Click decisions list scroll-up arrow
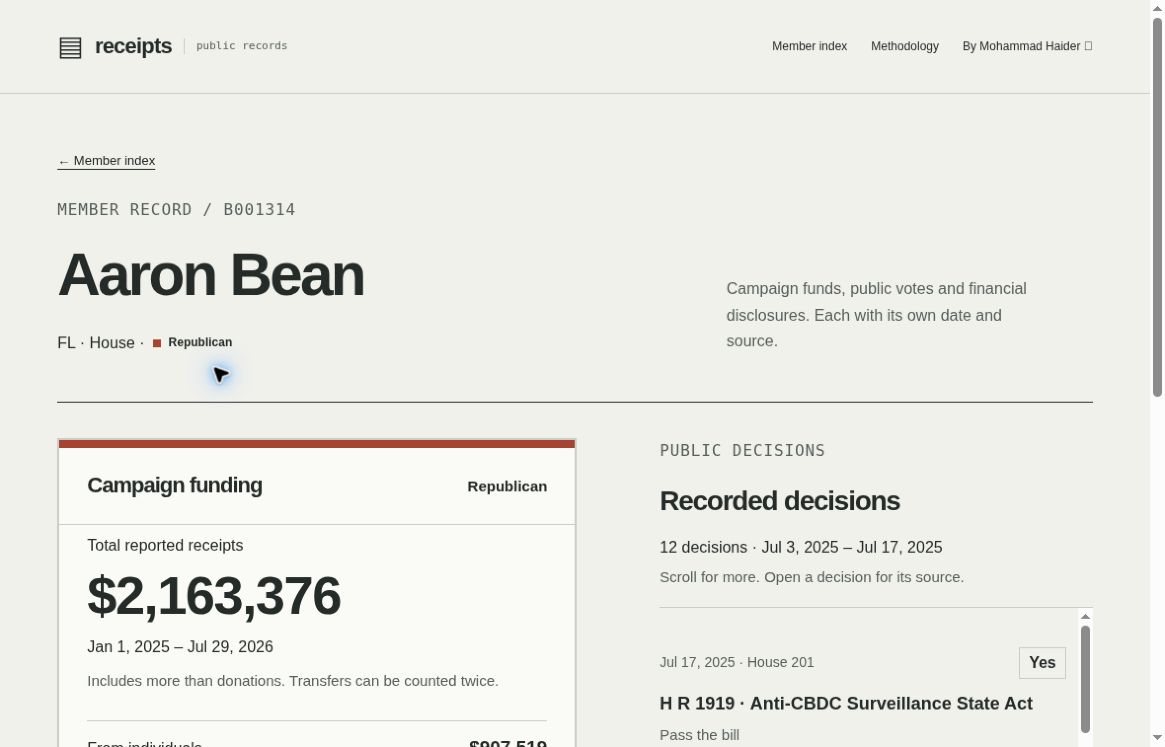 coord(1085,616)
